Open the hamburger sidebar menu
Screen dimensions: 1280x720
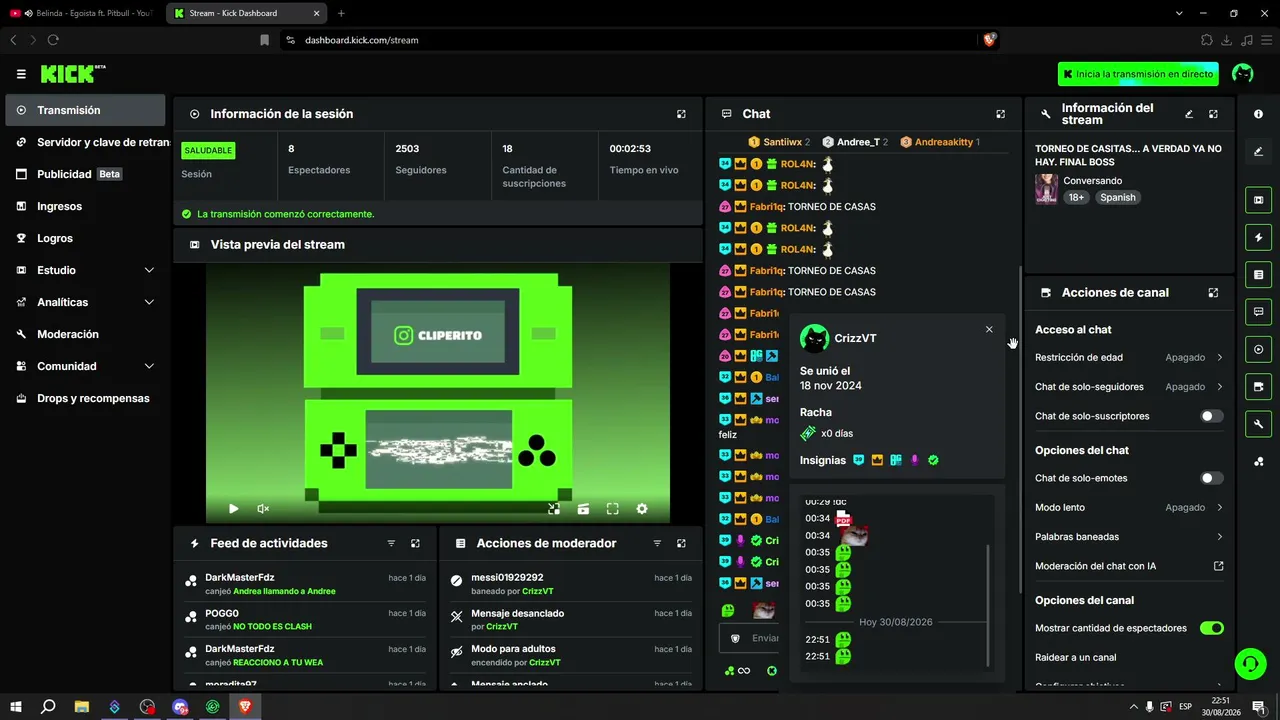(21, 74)
